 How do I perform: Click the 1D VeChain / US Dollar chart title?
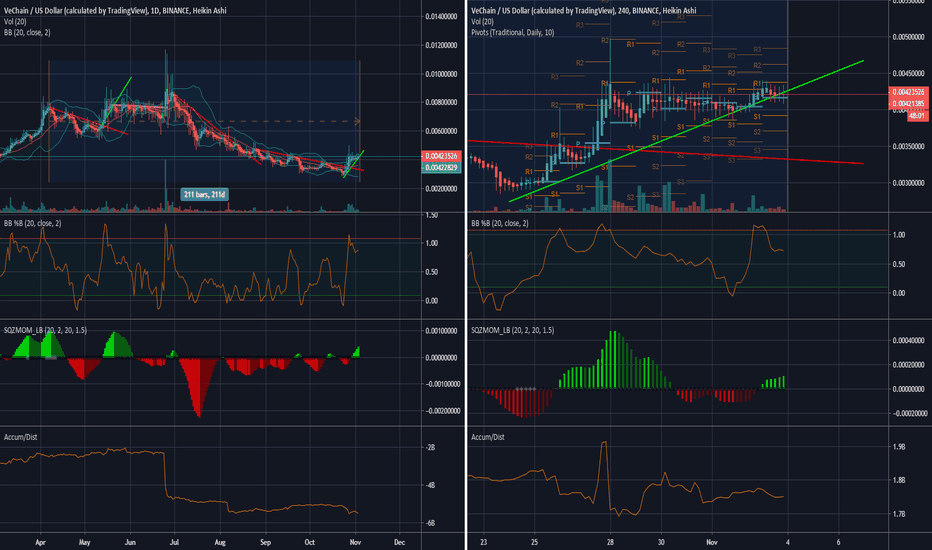pos(115,10)
